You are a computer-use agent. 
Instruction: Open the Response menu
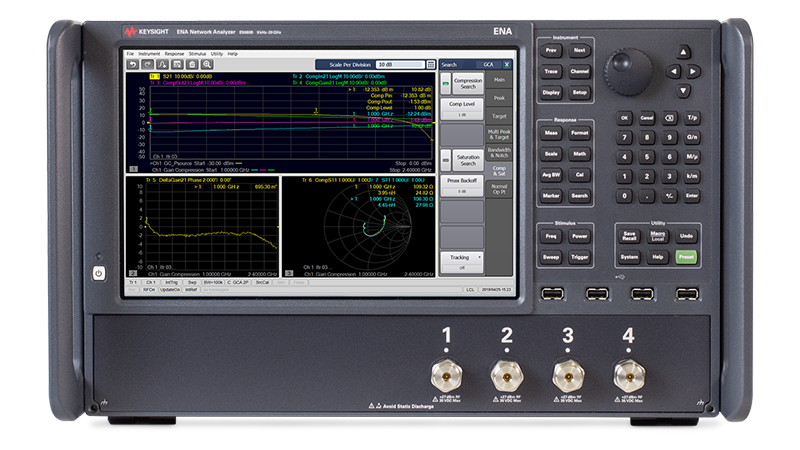(174, 54)
